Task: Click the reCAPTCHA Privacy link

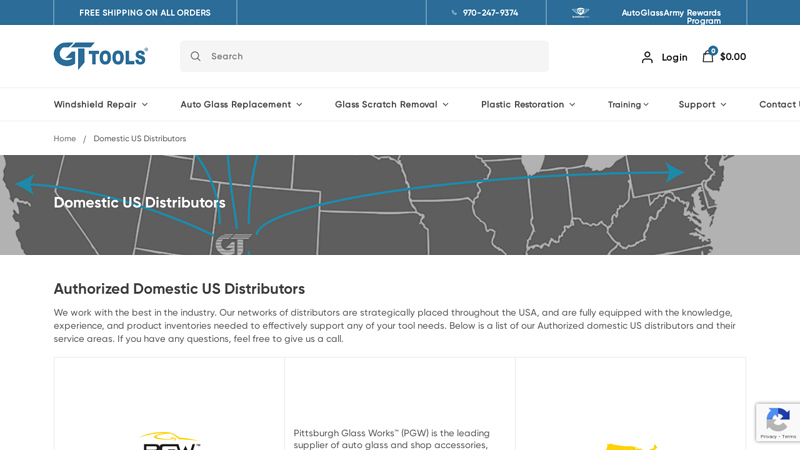Action: click(x=768, y=436)
